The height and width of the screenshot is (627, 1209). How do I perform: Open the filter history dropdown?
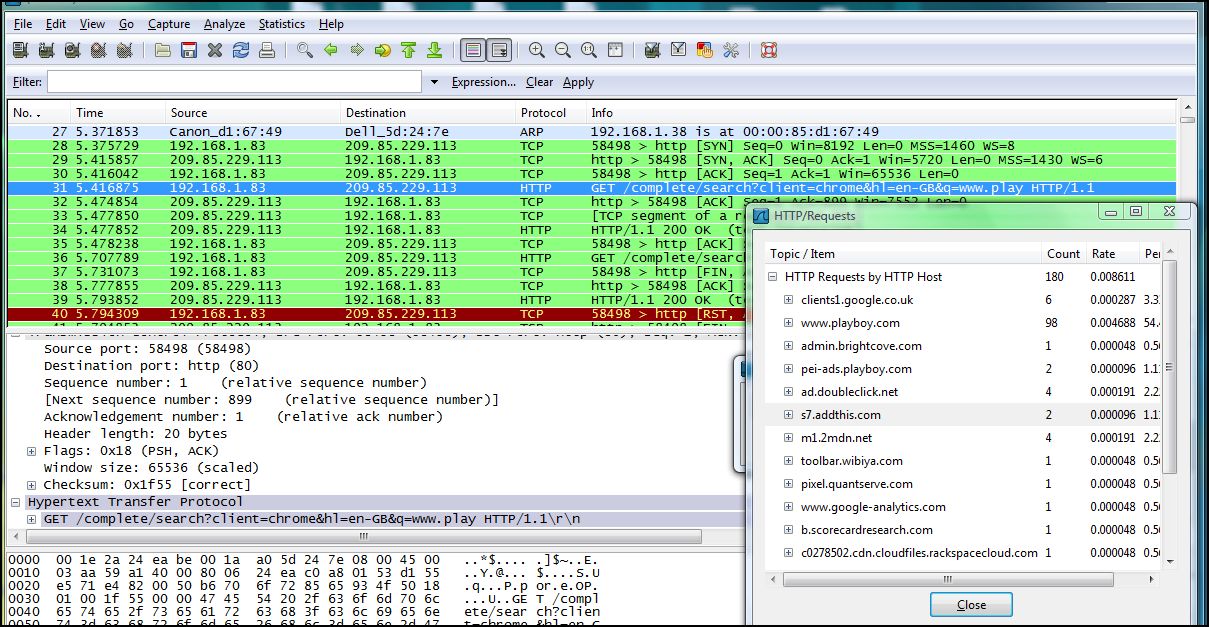[434, 81]
